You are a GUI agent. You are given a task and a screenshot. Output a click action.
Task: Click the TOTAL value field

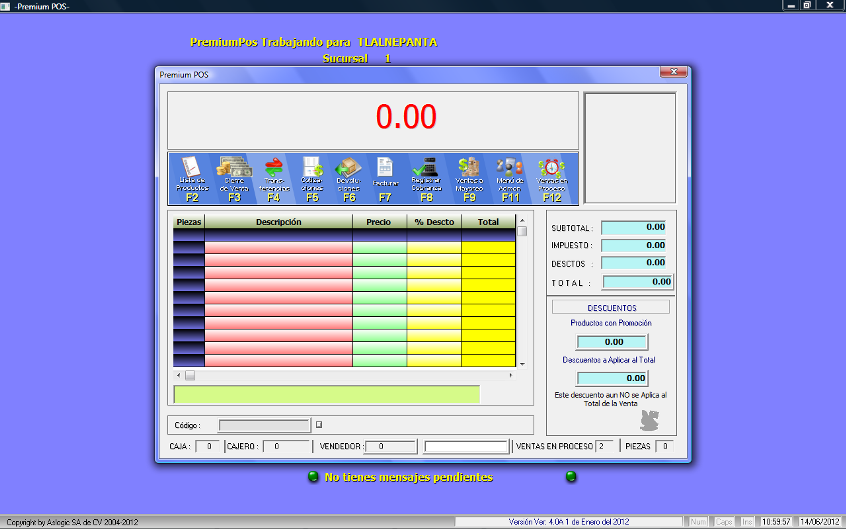(638, 282)
